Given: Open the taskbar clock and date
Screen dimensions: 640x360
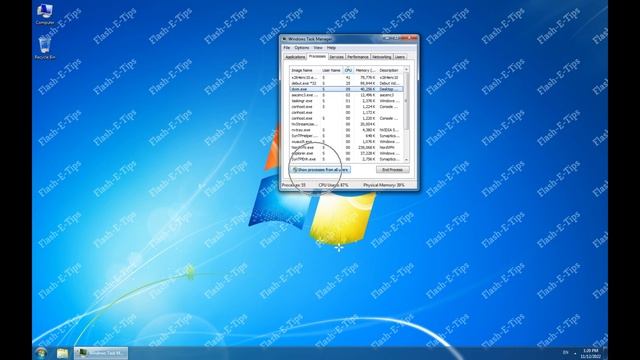Looking at the screenshot, I should (590, 353).
